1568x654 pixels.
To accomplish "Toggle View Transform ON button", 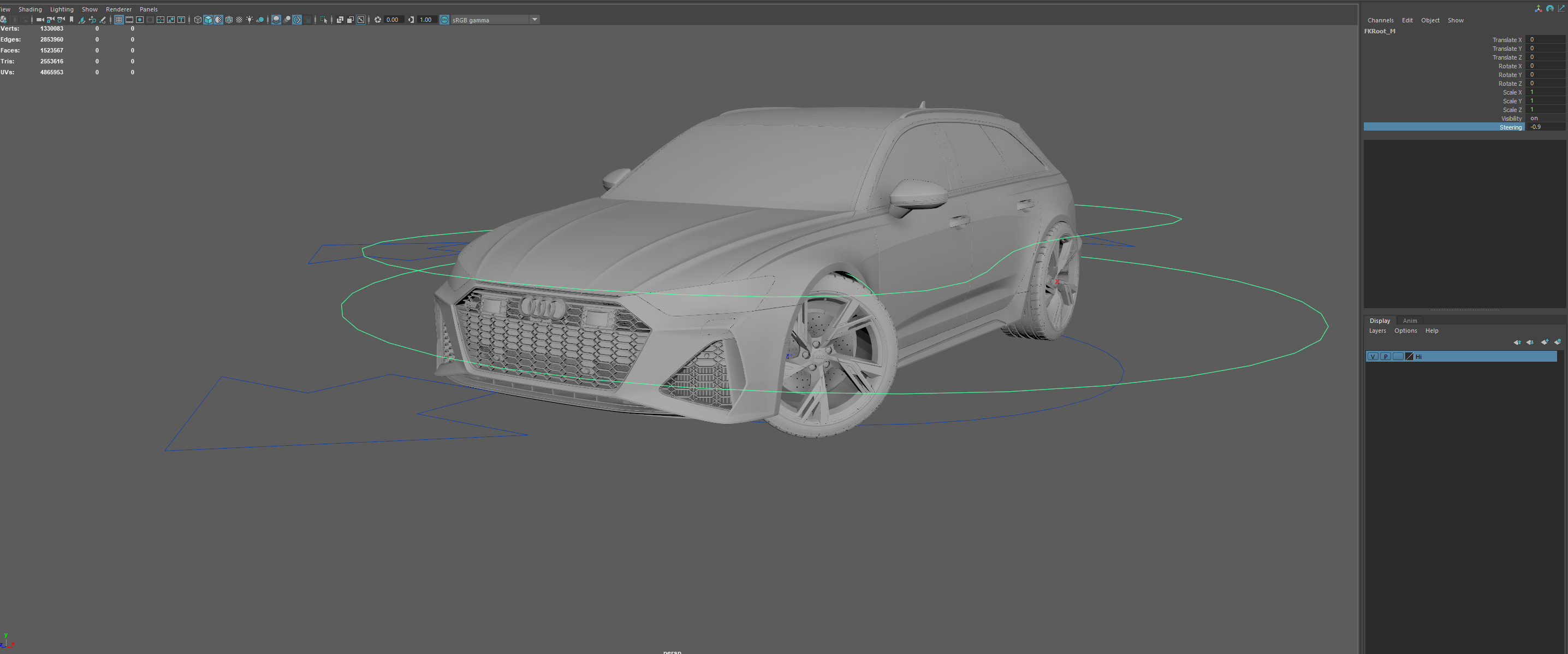I will click(444, 20).
